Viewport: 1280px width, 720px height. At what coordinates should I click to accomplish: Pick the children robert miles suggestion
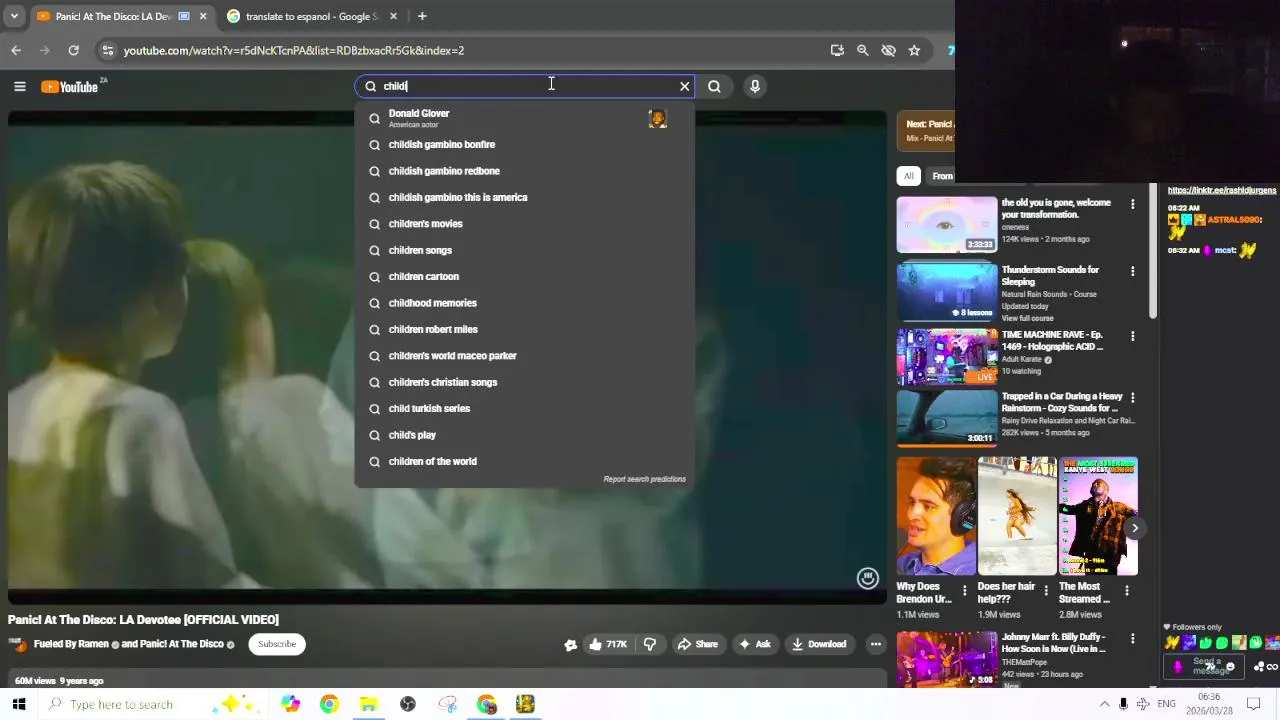pyautogui.click(x=524, y=329)
